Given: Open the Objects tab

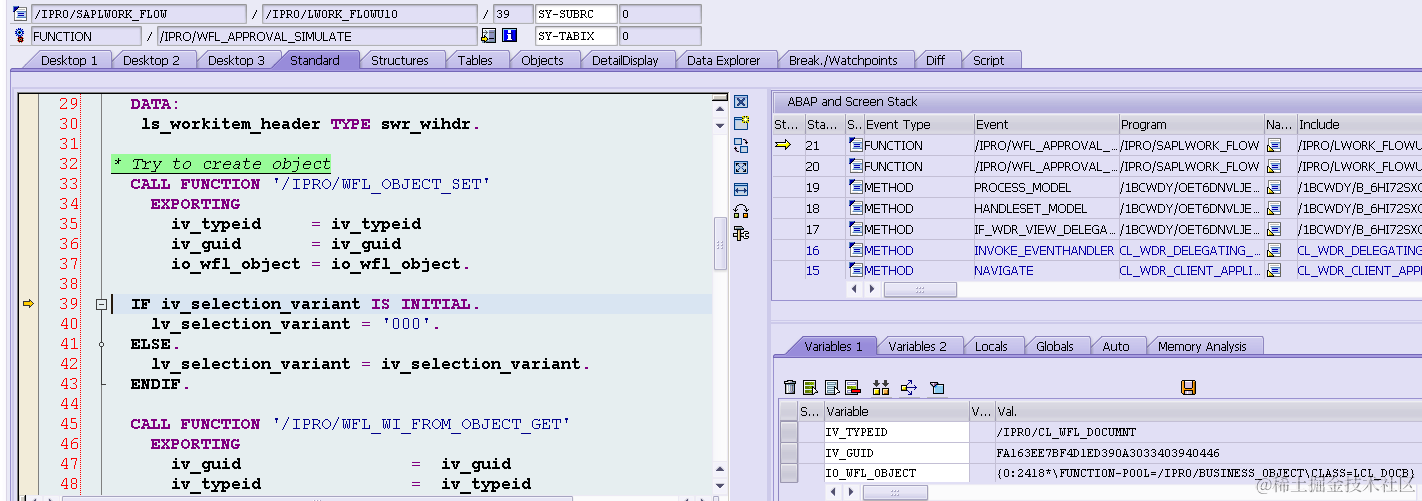Looking at the screenshot, I should [542, 60].
